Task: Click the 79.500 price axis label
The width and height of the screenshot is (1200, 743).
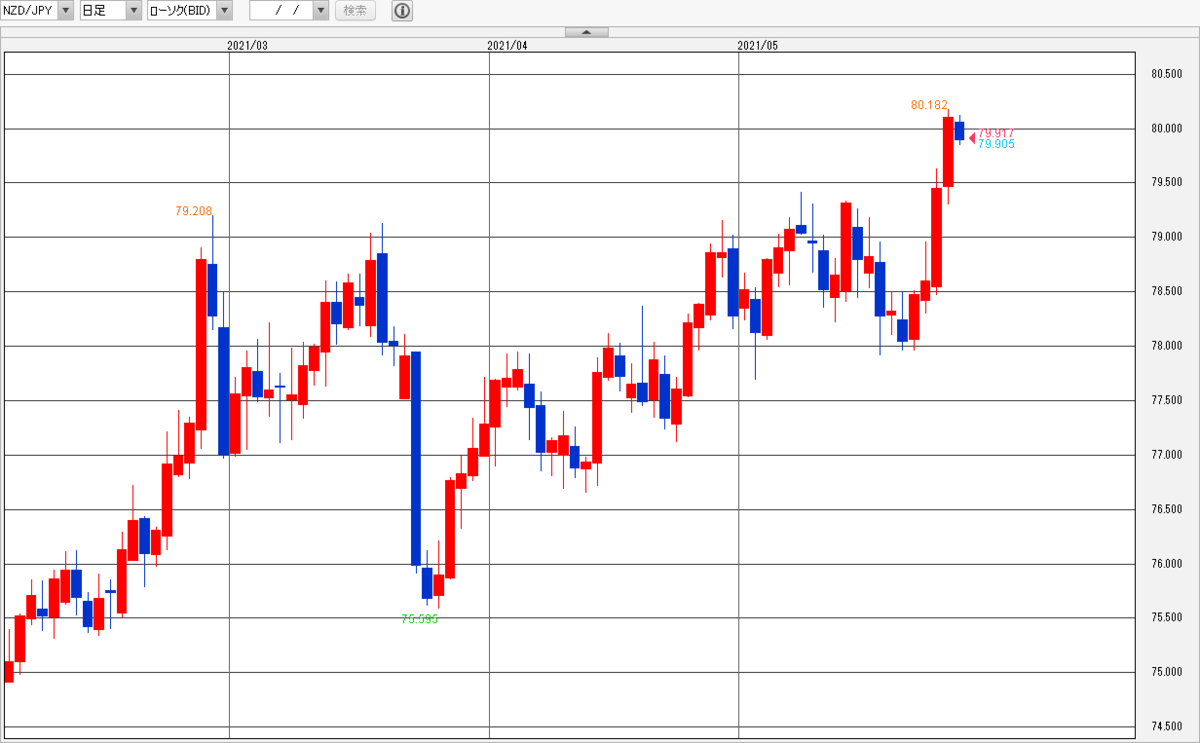Action: click(1166, 183)
